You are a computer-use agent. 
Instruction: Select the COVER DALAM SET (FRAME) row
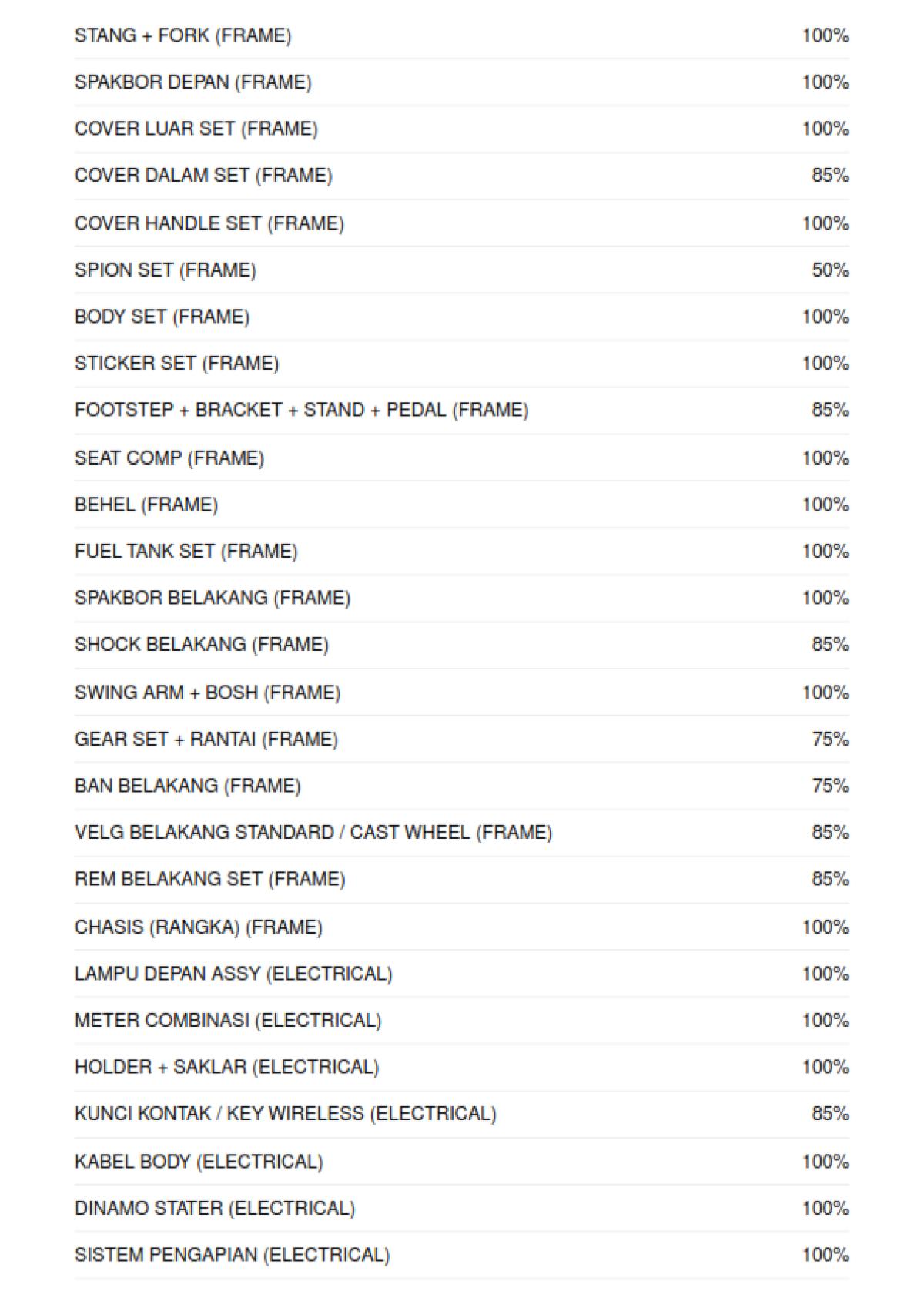(203, 176)
